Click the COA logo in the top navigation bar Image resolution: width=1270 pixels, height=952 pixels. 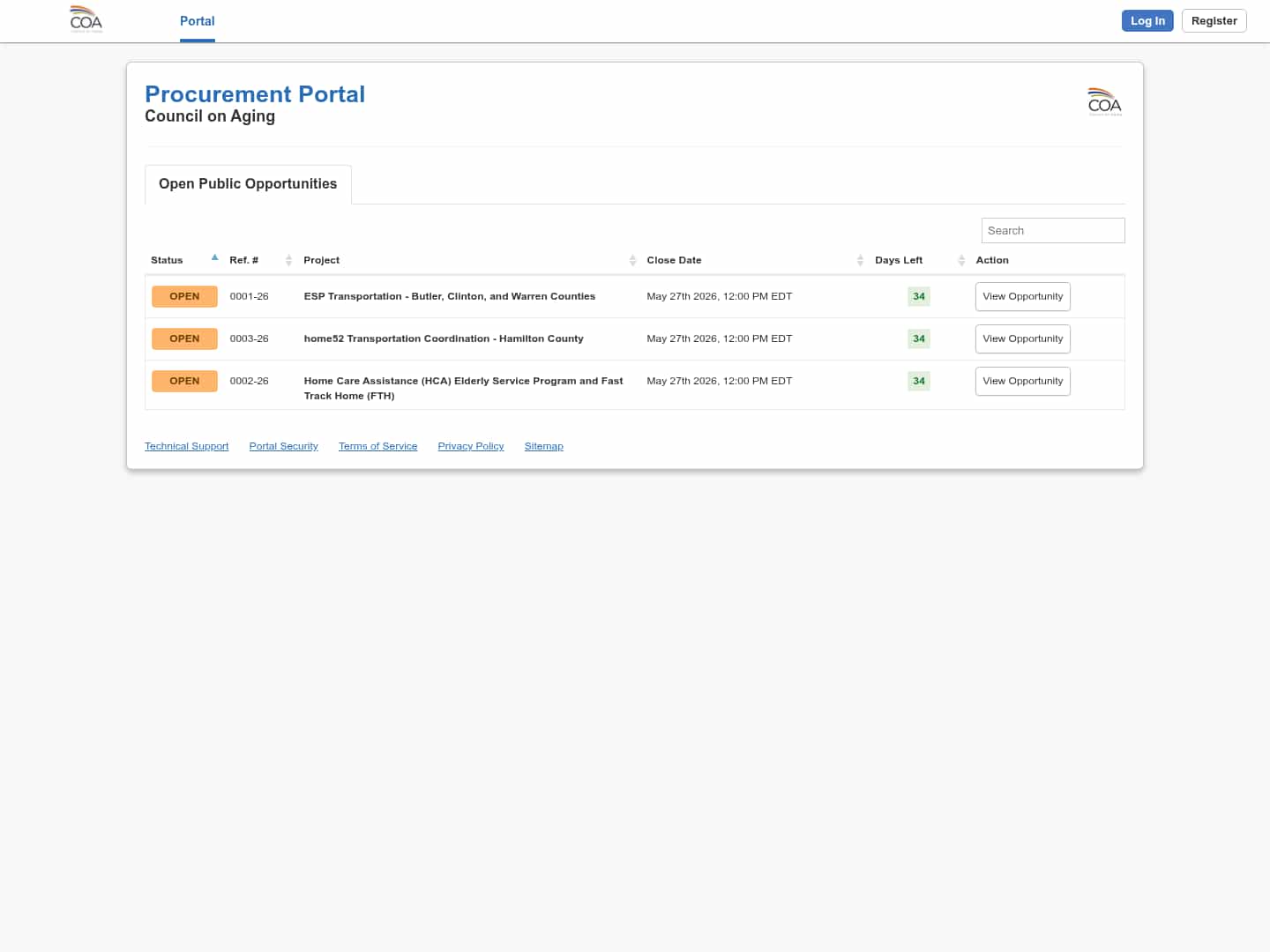86,19
